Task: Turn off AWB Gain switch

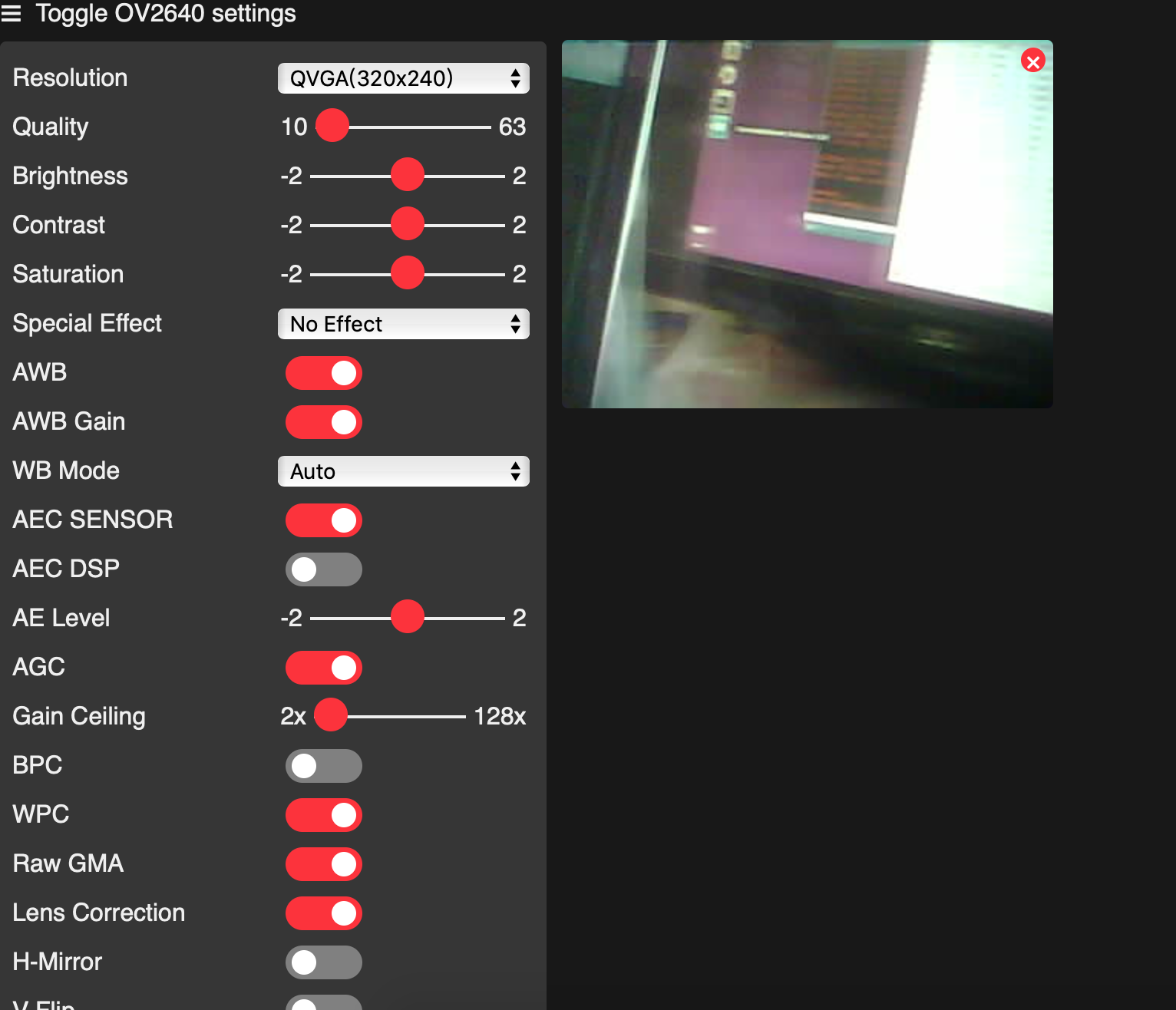Action: pyautogui.click(x=324, y=422)
